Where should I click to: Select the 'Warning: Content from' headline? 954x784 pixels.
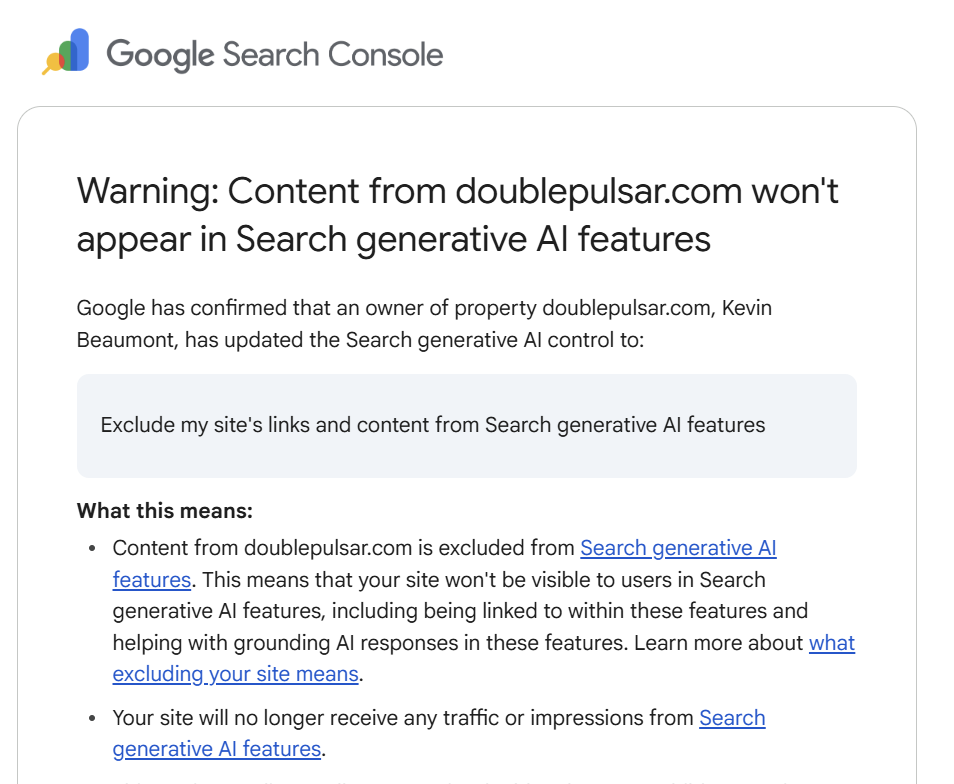[x=262, y=191]
